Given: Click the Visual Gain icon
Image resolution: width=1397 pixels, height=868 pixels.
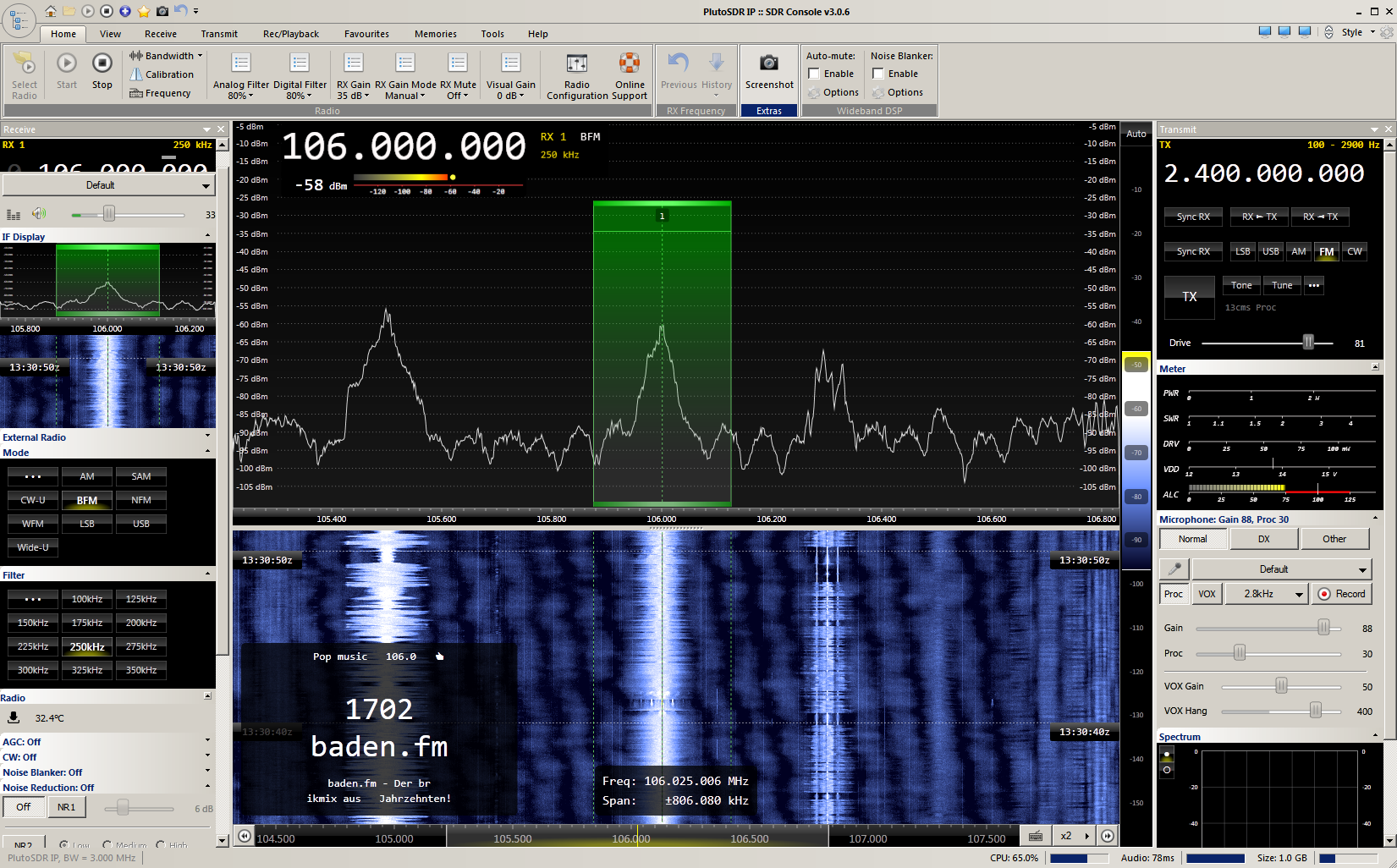Looking at the screenshot, I should 510,63.
